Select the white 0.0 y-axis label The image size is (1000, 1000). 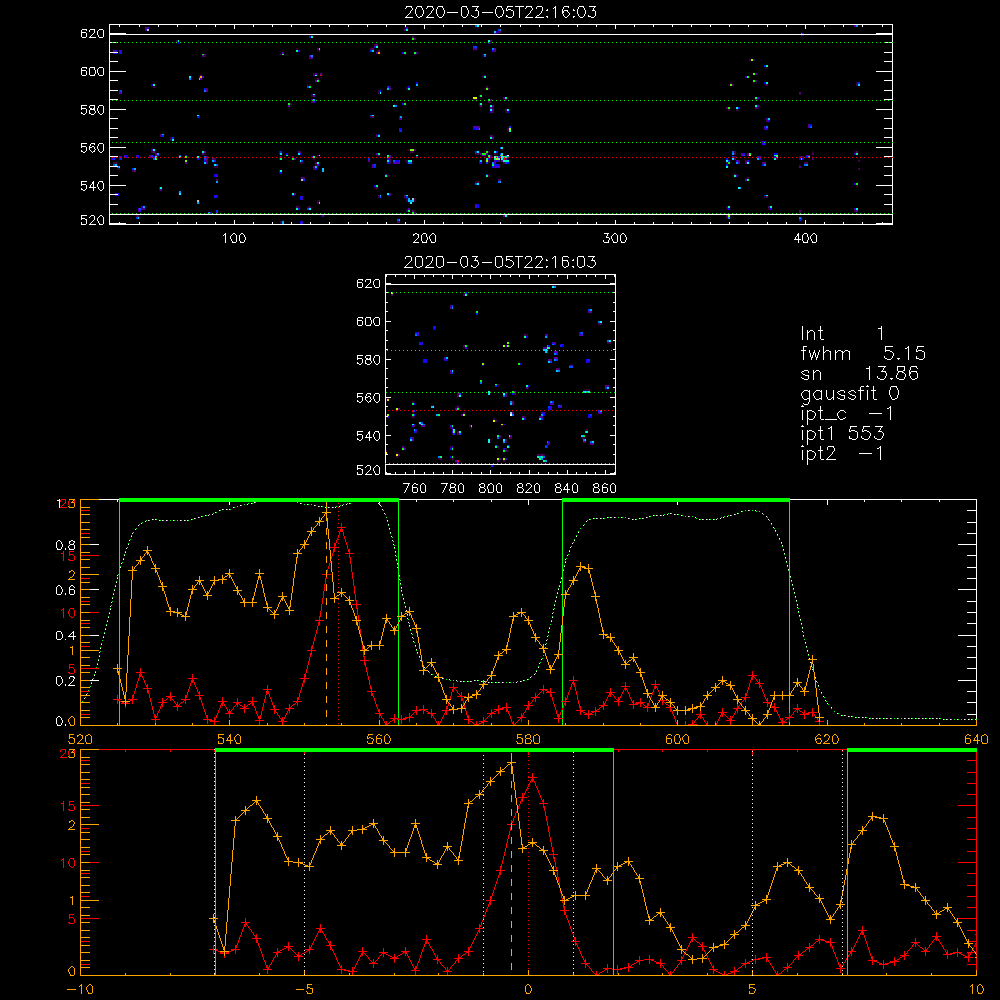(x=66, y=722)
